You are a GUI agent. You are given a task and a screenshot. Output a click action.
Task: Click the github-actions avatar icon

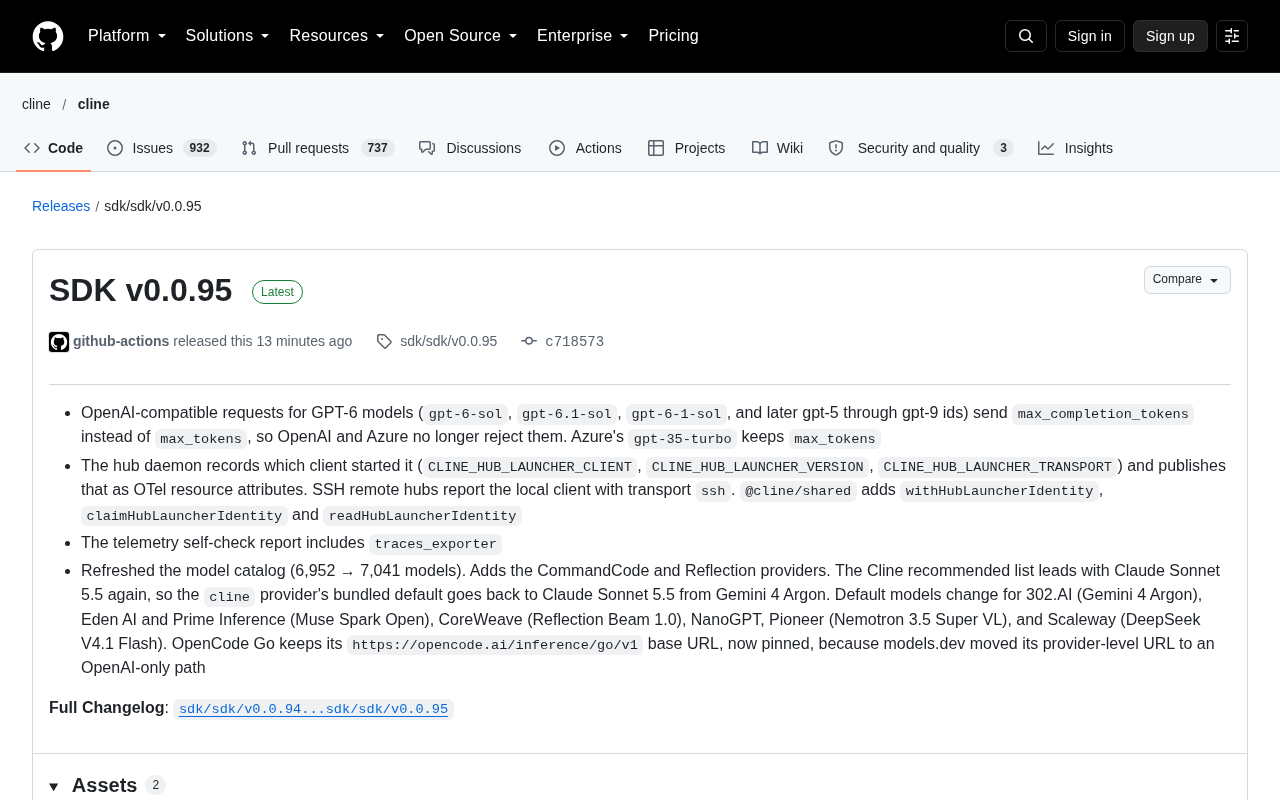click(59, 342)
